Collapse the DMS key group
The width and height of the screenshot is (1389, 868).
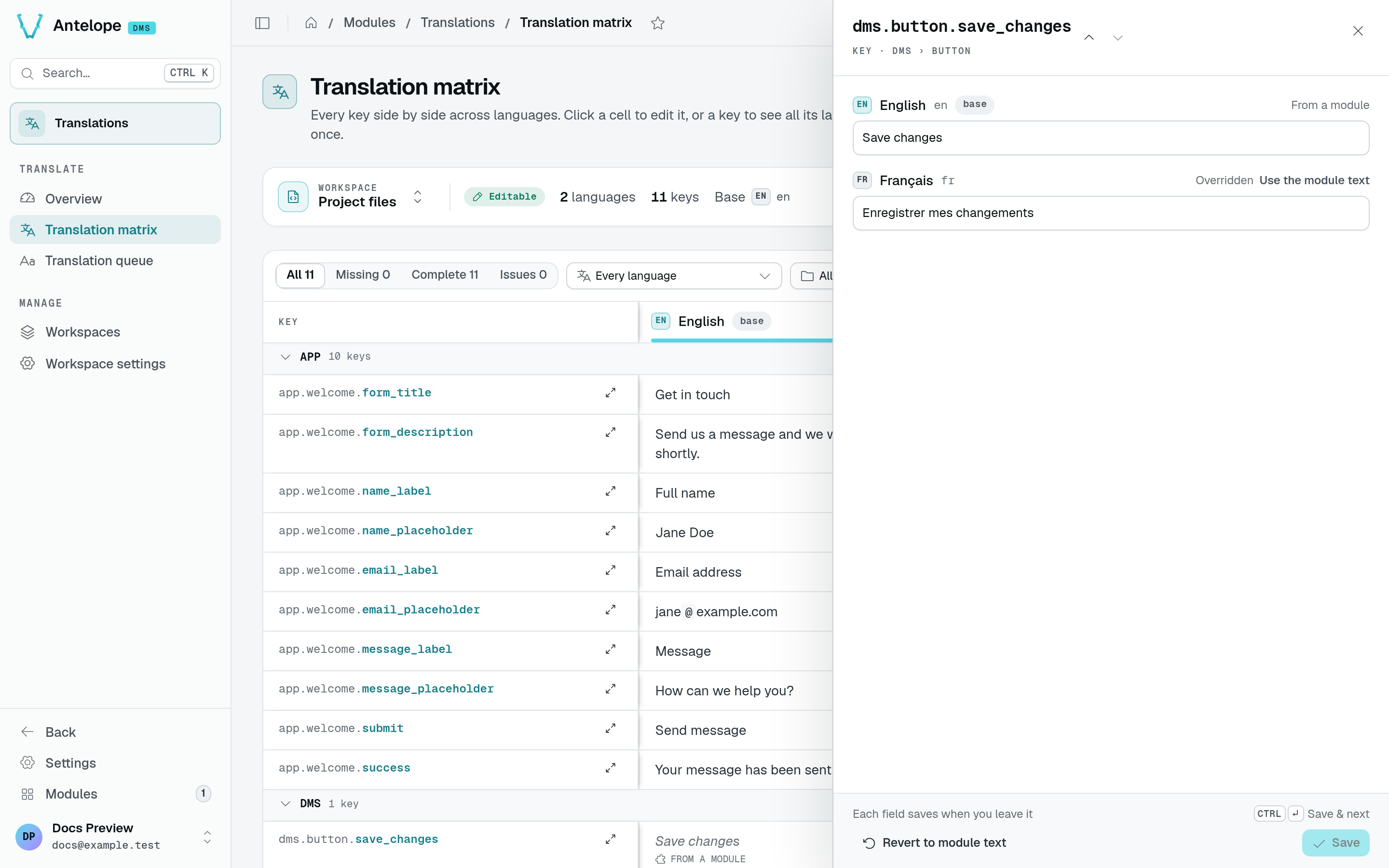285,804
